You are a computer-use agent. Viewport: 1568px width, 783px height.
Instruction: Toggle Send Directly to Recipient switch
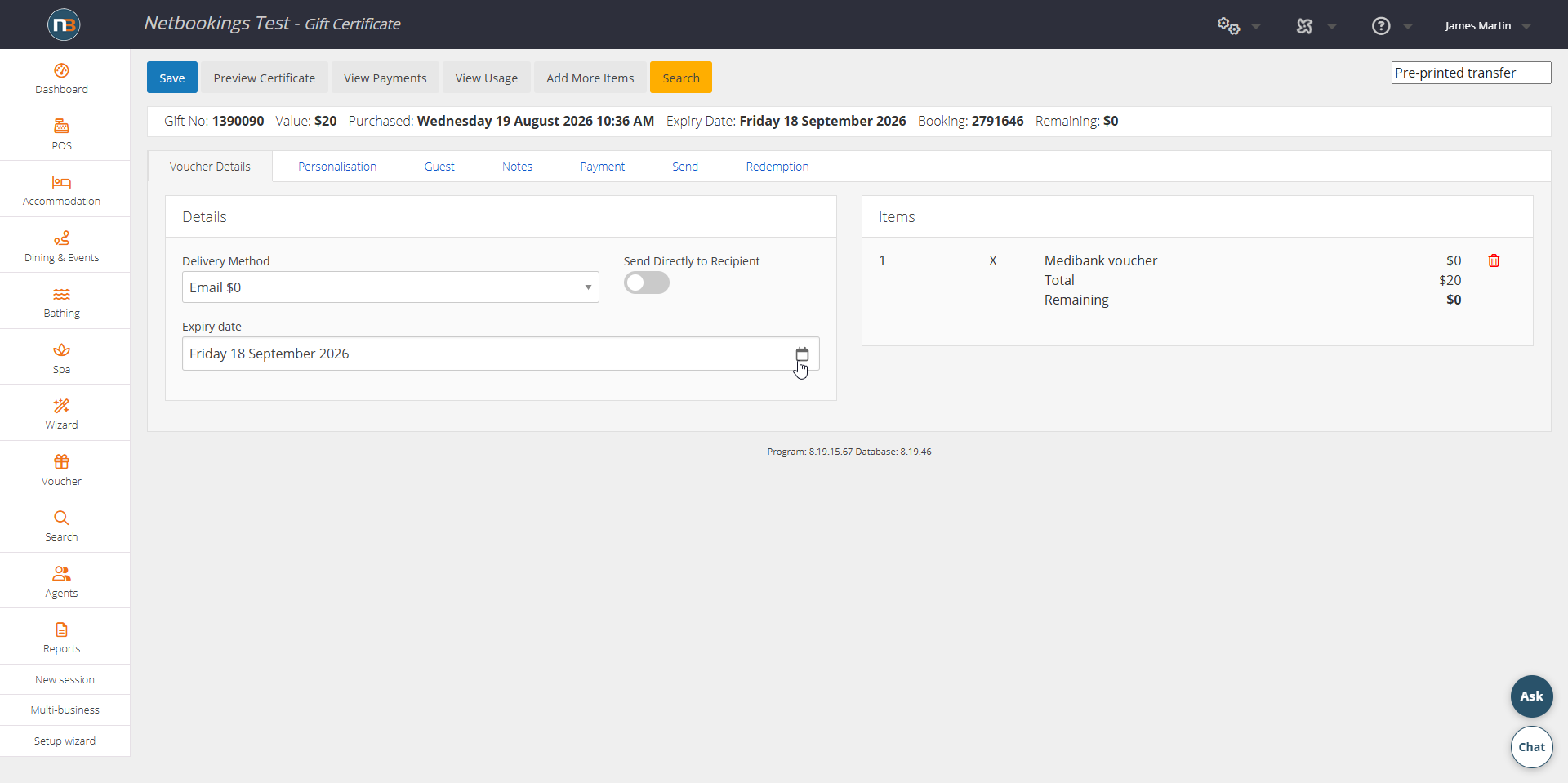[647, 283]
